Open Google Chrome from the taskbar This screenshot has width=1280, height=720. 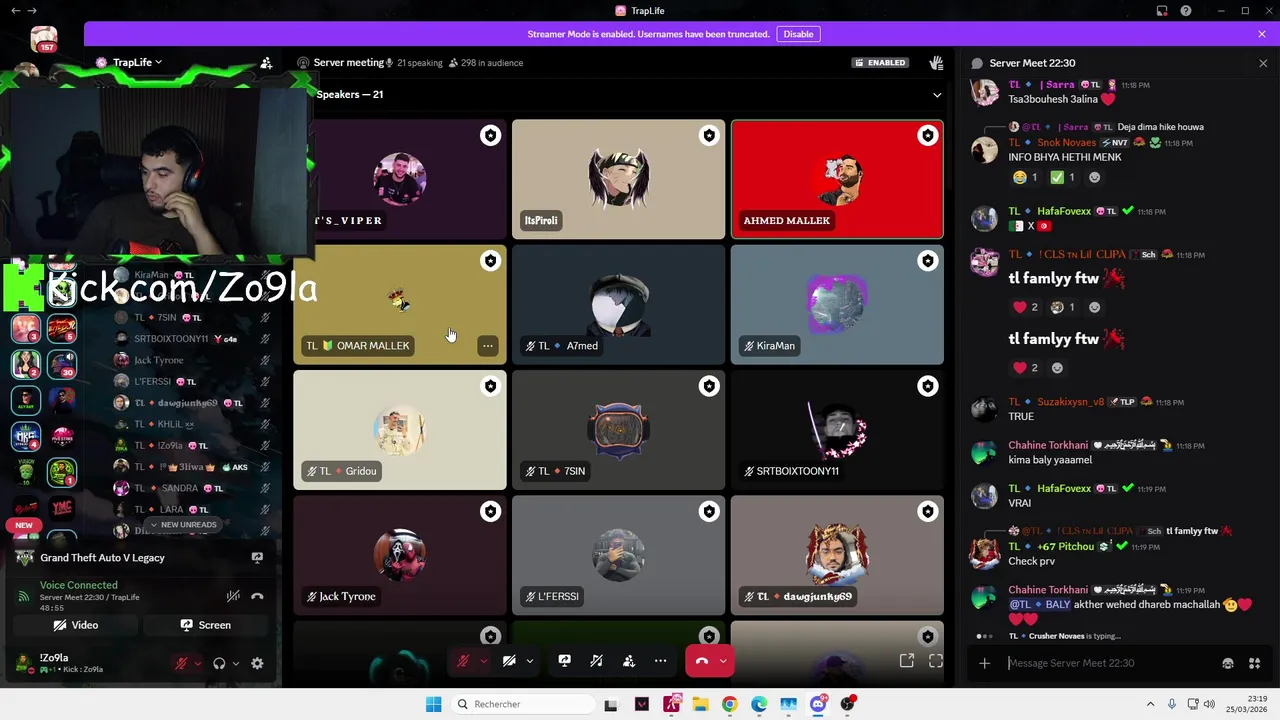click(729, 704)
